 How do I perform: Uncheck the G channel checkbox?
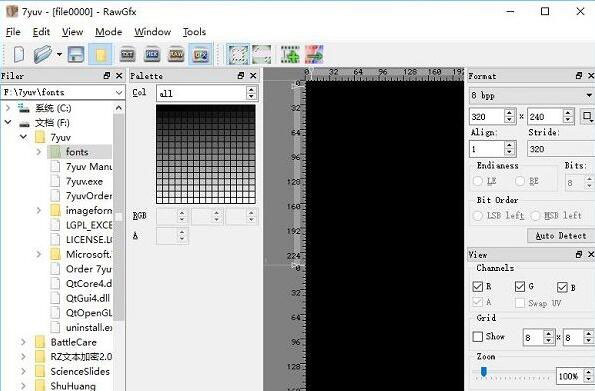click(x=520, y=286)
